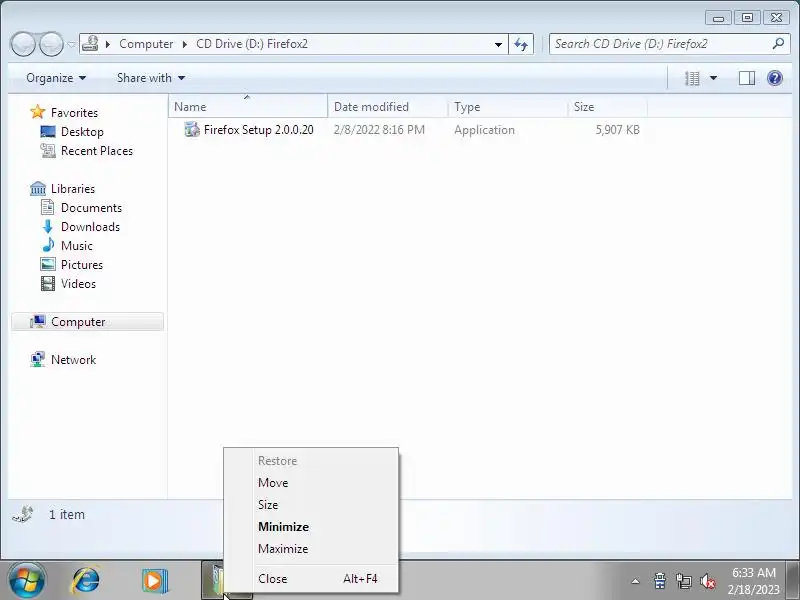The image size is (800, 600).
Task: Click the network tray icon
Action: point(684,581)
